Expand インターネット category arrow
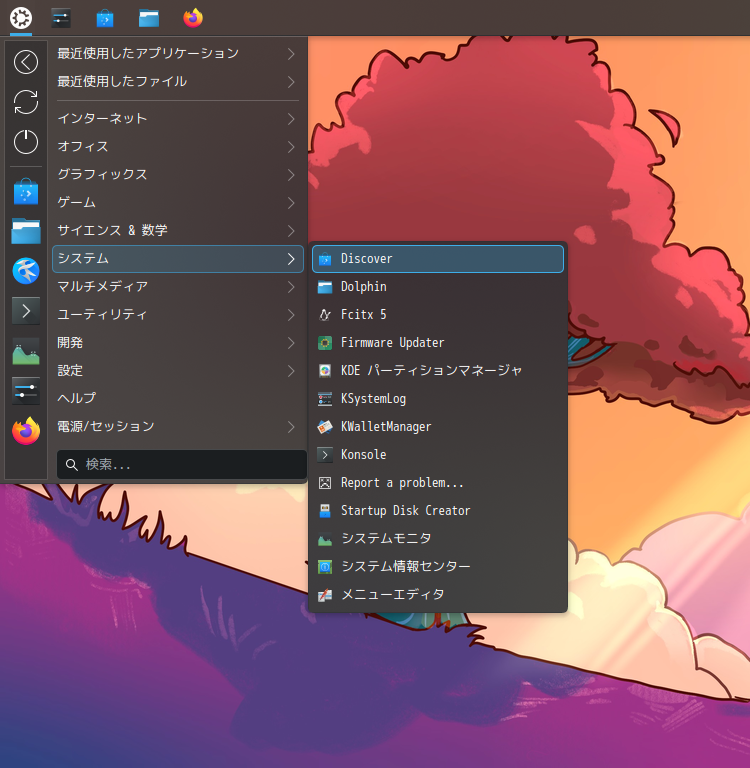 coord(291,119)
